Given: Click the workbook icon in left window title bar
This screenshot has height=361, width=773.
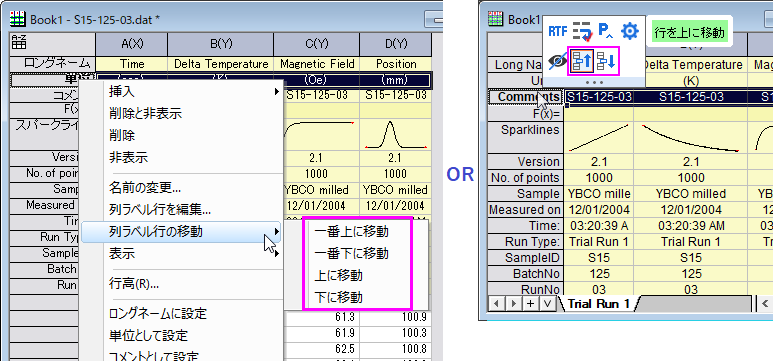Looking at the screenshot, I should 18,19.
